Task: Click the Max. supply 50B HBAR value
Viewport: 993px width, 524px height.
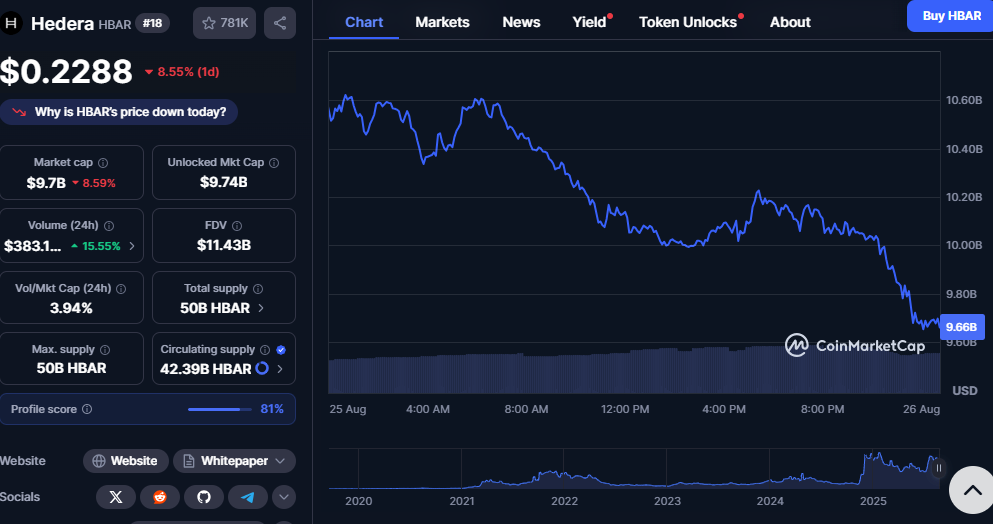Action: pyautogui.click(x=71, y=368)
